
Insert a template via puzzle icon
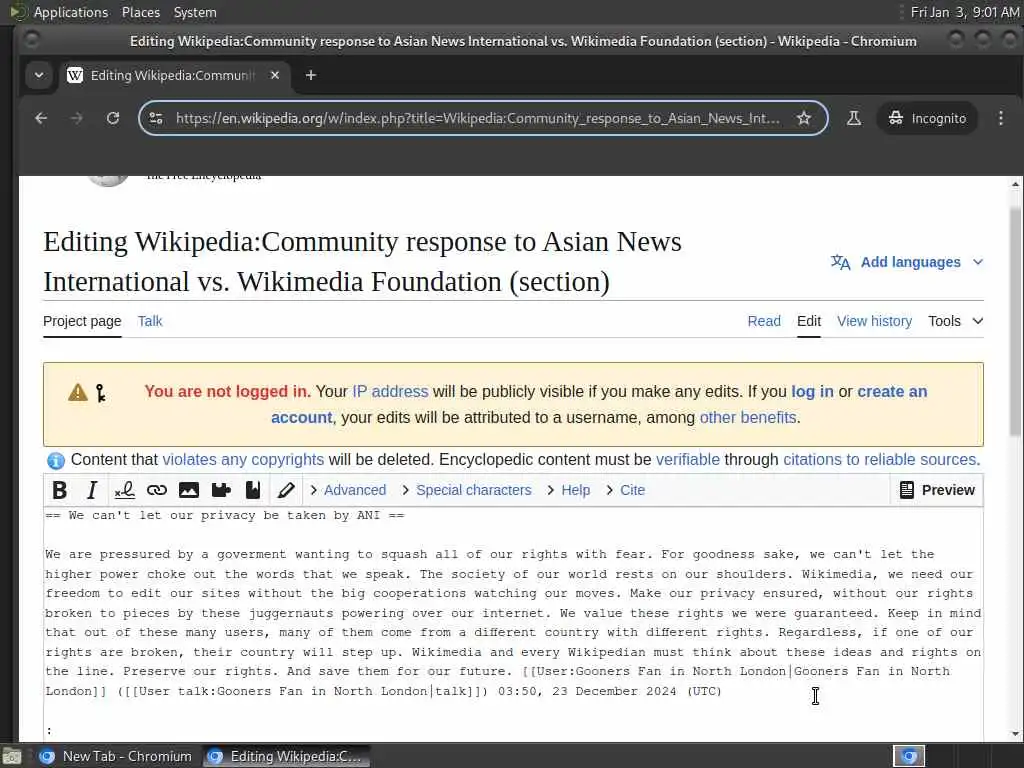221,490
